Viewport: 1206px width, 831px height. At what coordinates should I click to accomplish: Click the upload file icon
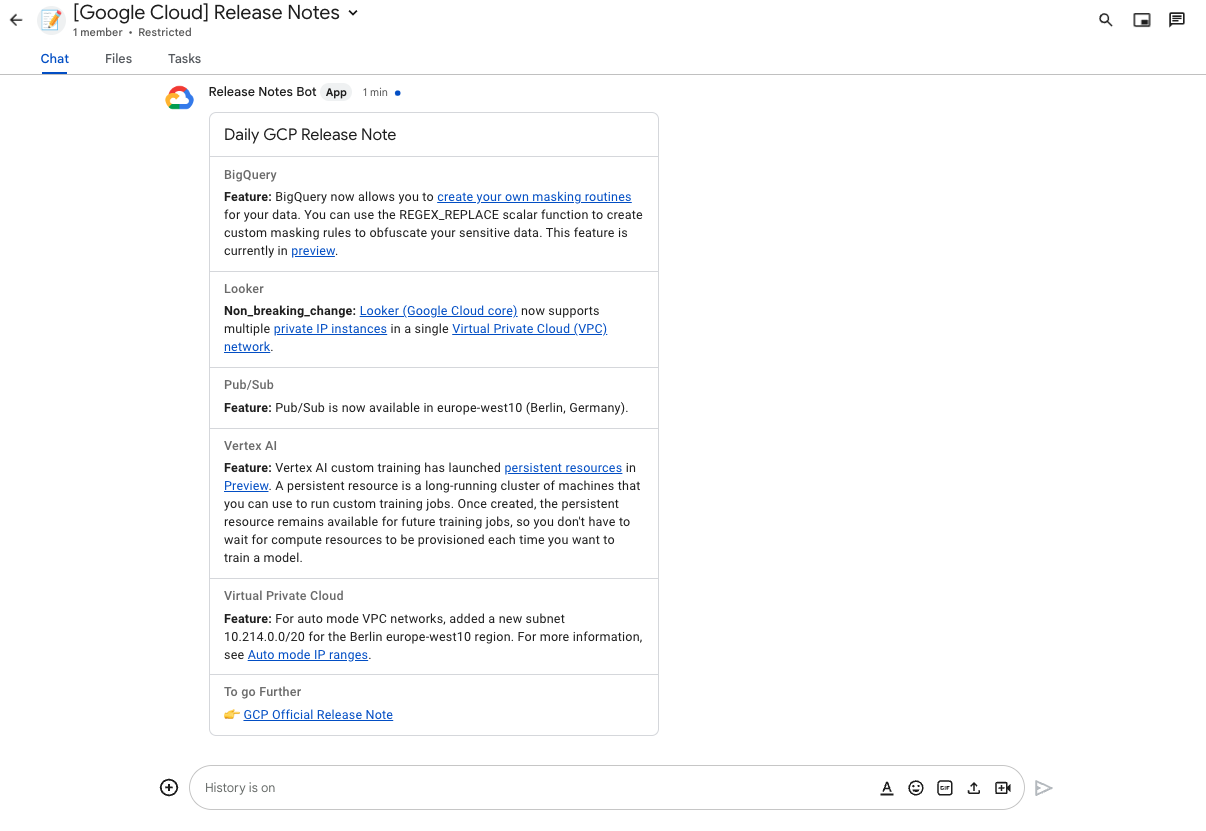point(973,788)
